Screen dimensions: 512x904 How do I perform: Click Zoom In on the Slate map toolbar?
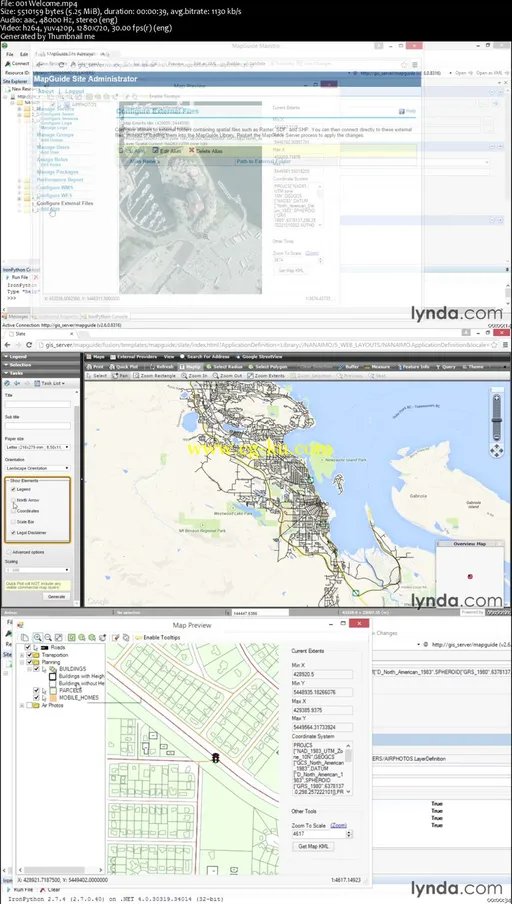click(x=194, y=376)
